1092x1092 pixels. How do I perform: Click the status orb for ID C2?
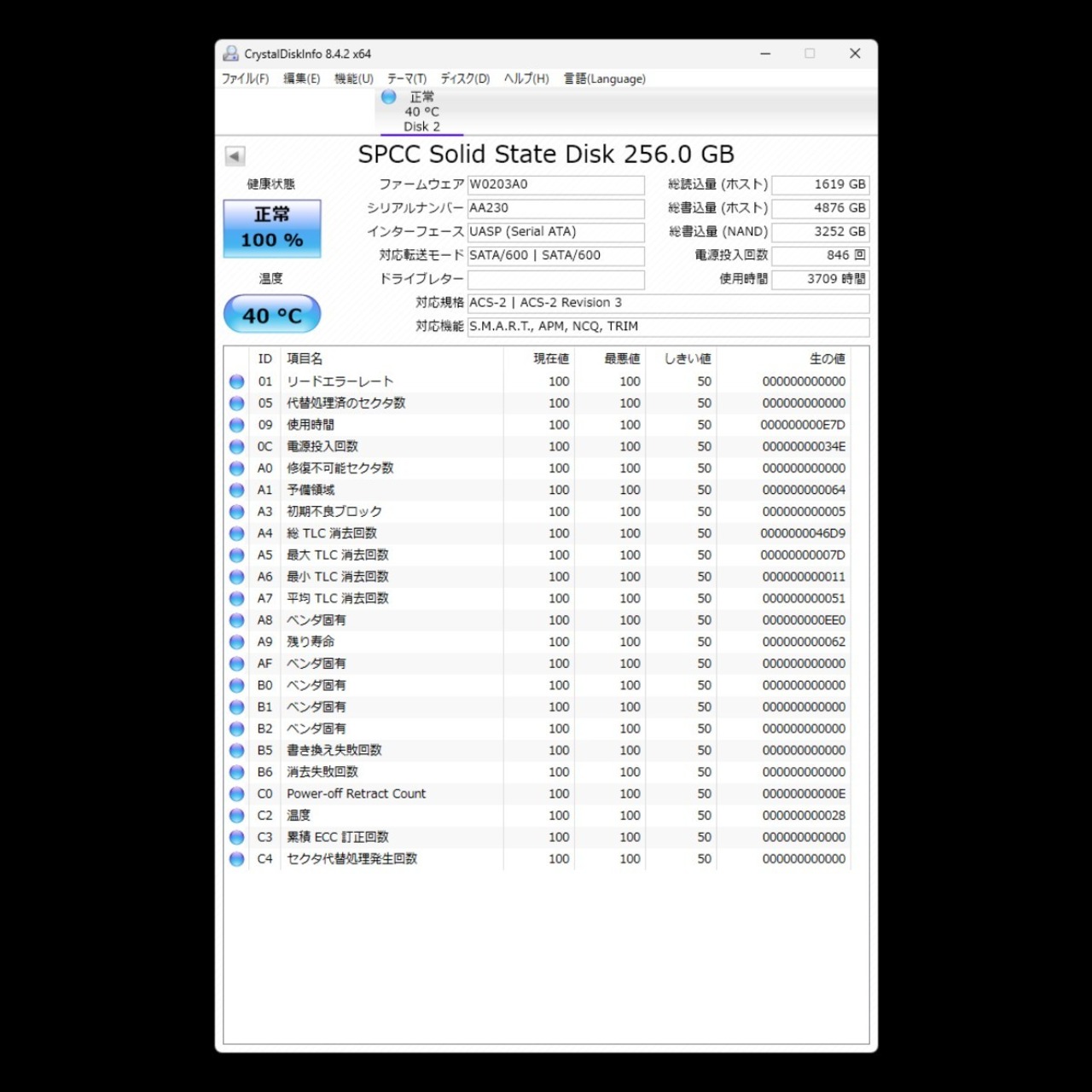coord(237,816)
